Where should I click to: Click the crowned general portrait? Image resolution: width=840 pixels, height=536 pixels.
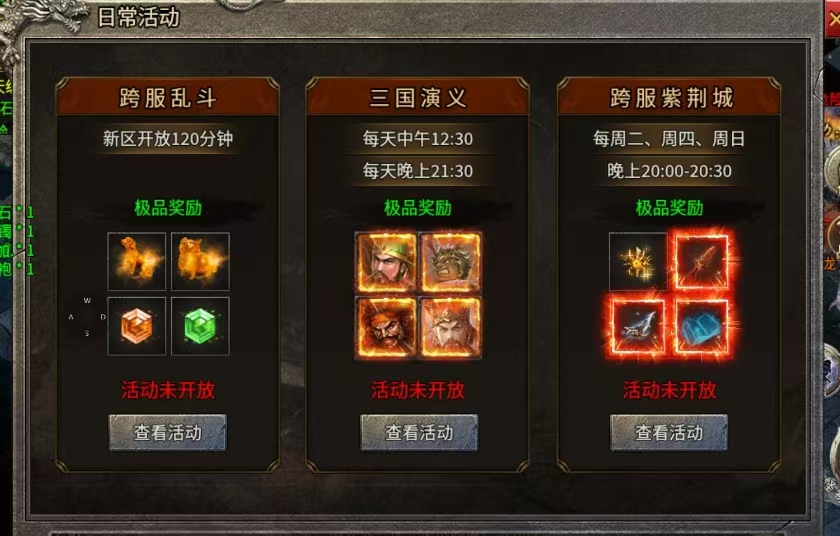tap(450, 327)
